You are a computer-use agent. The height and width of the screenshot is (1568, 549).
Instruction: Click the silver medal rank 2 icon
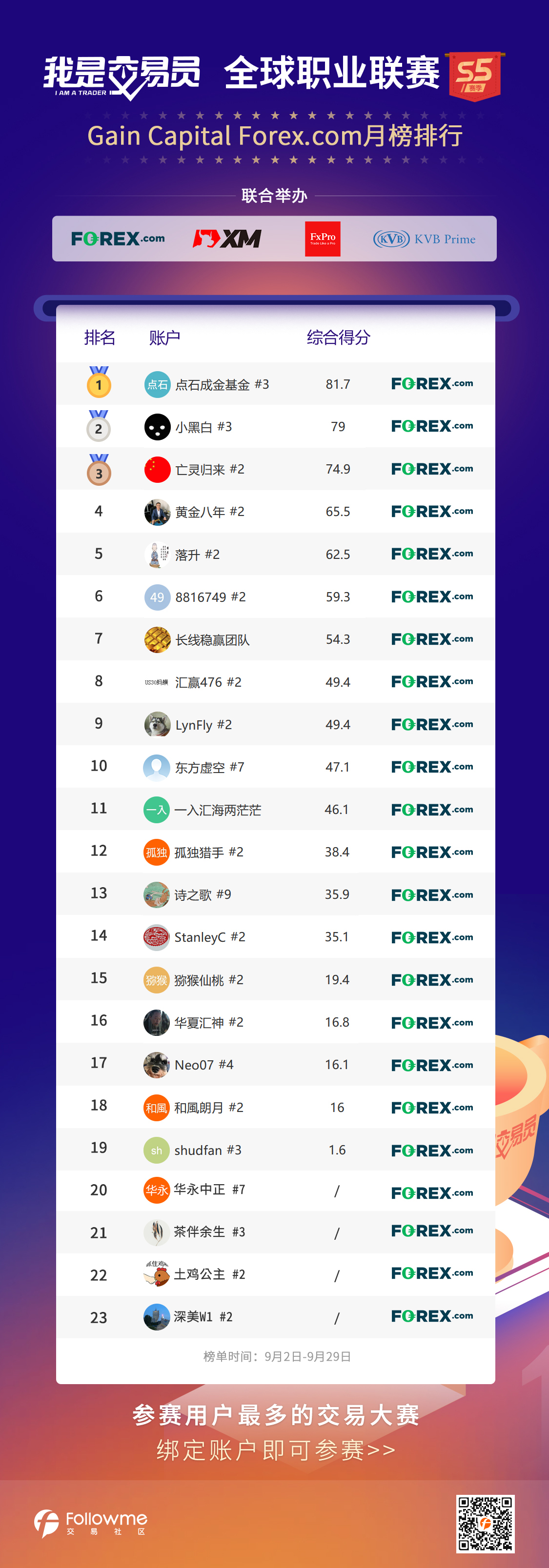tap(99, 425)
